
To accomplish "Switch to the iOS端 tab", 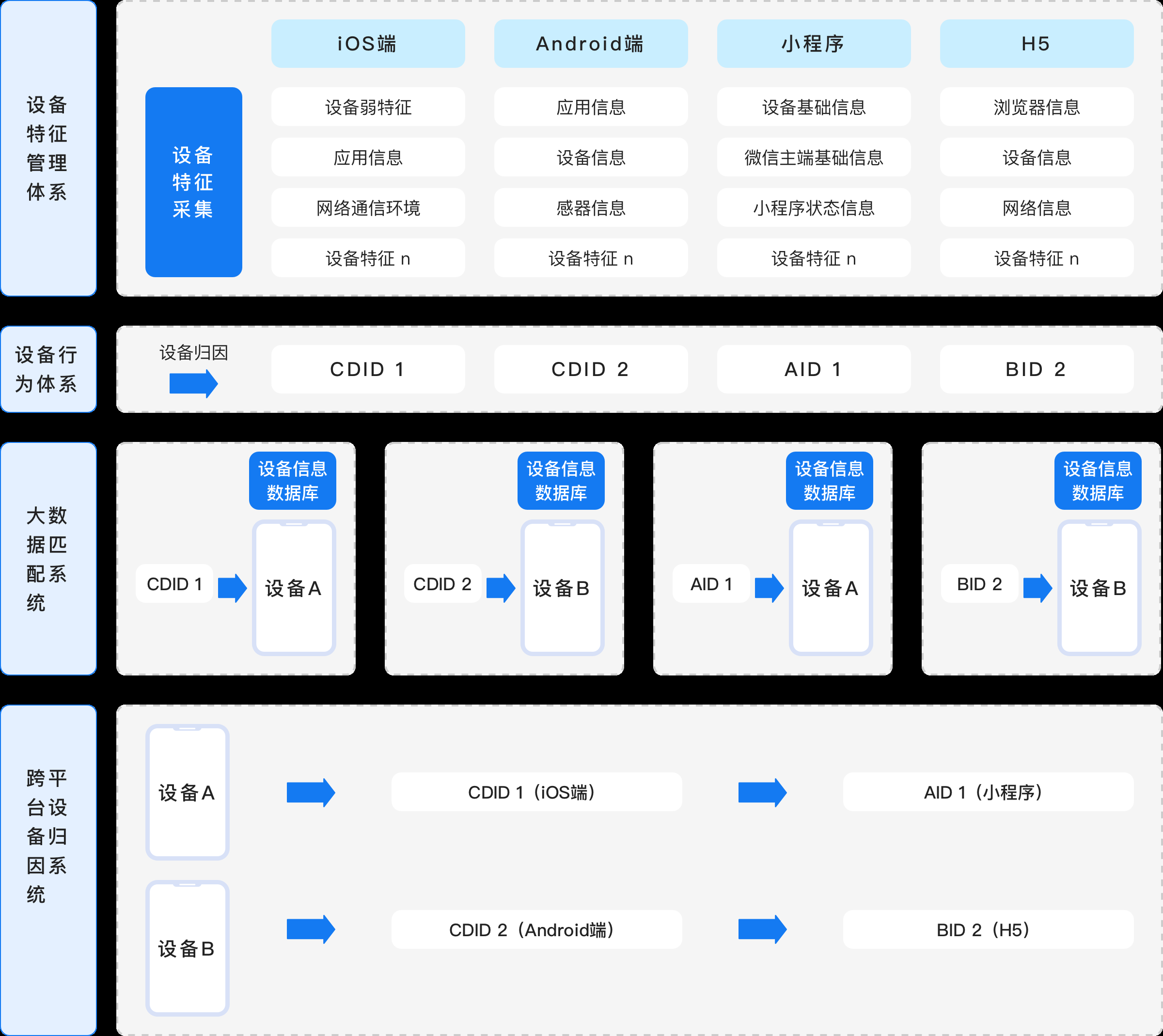I will click(368, 43).
